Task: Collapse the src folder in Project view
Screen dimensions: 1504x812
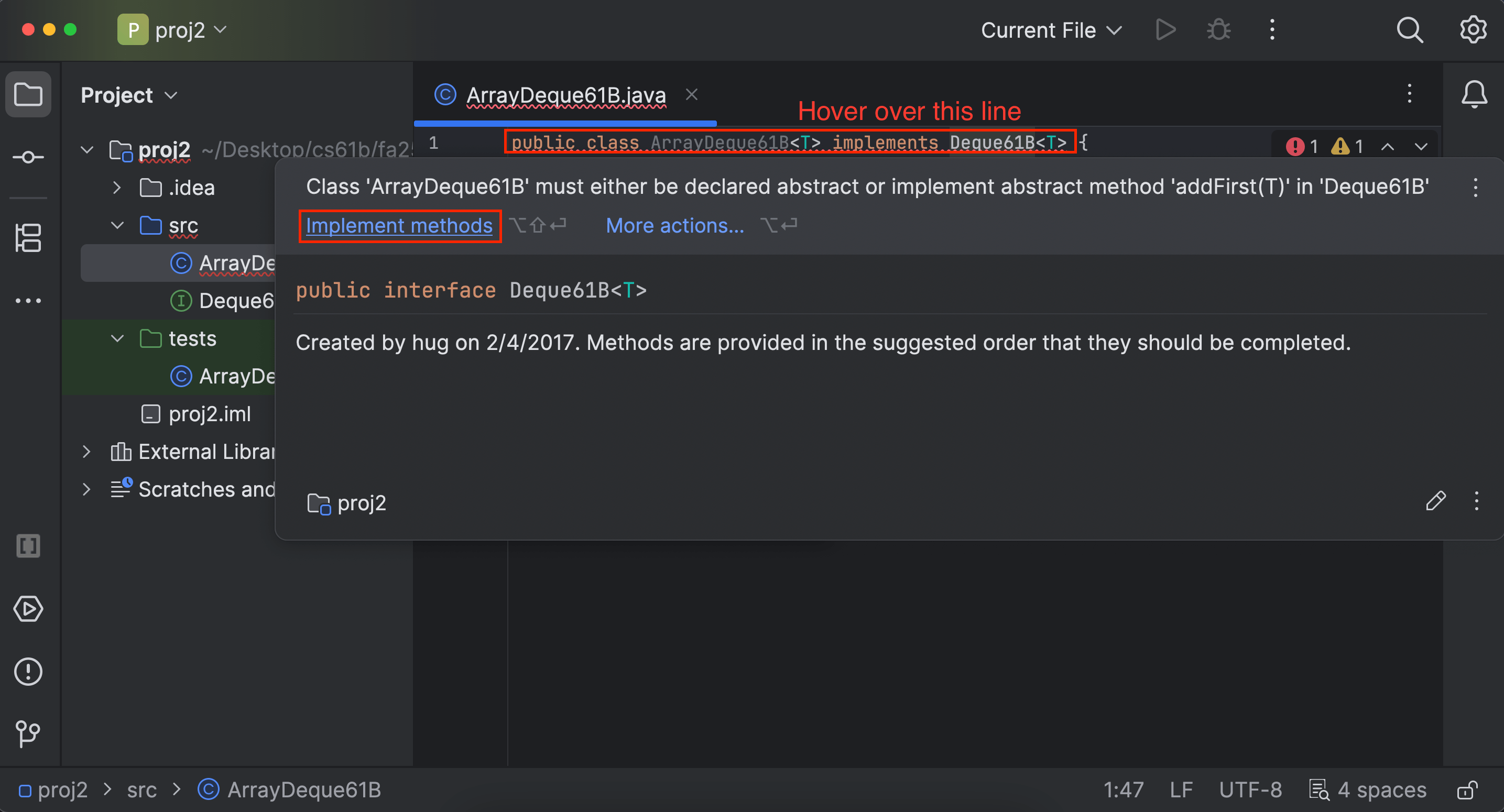Action: pos(117,226)
